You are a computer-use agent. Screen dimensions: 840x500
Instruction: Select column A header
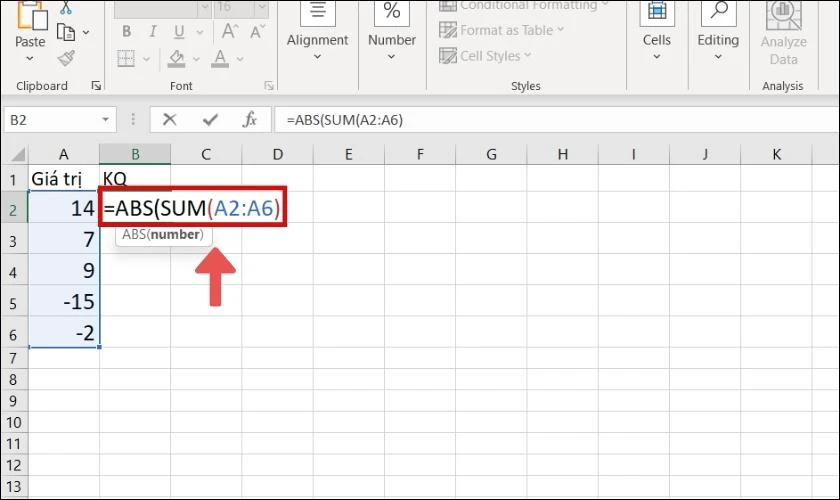pos(64,154)
